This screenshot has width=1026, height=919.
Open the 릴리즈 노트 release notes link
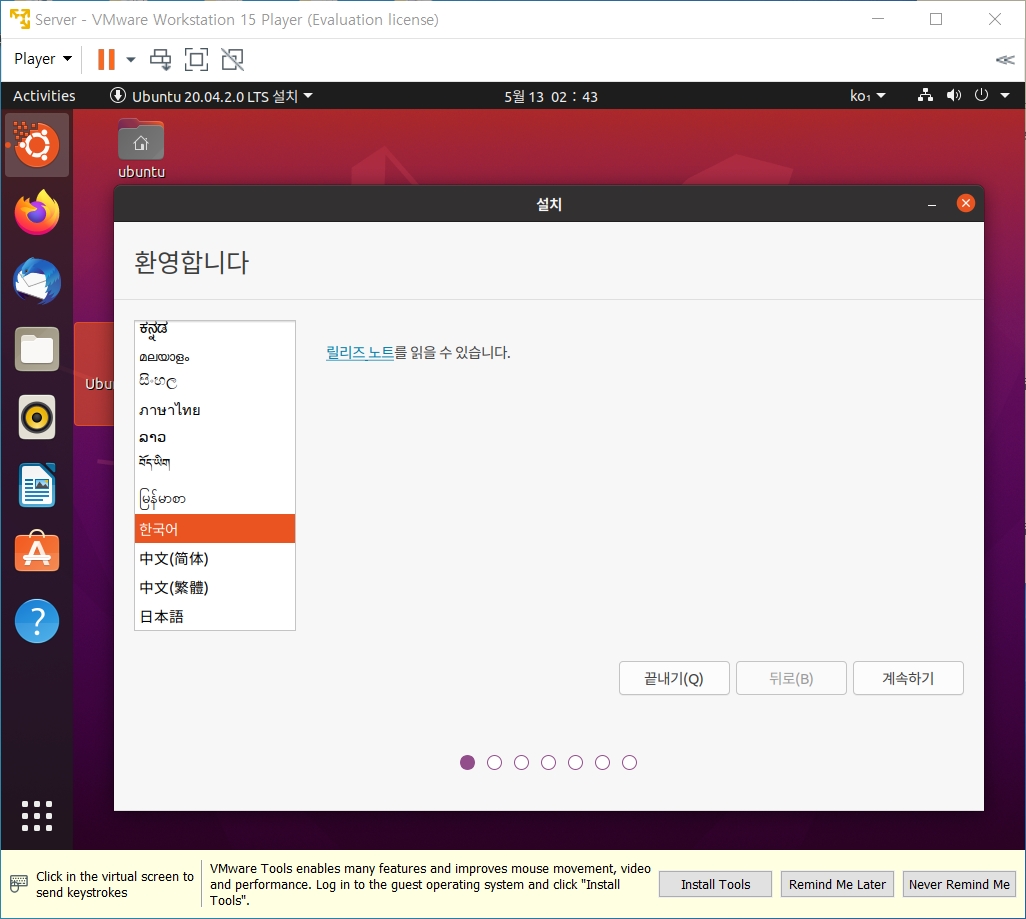pos(360,352)
